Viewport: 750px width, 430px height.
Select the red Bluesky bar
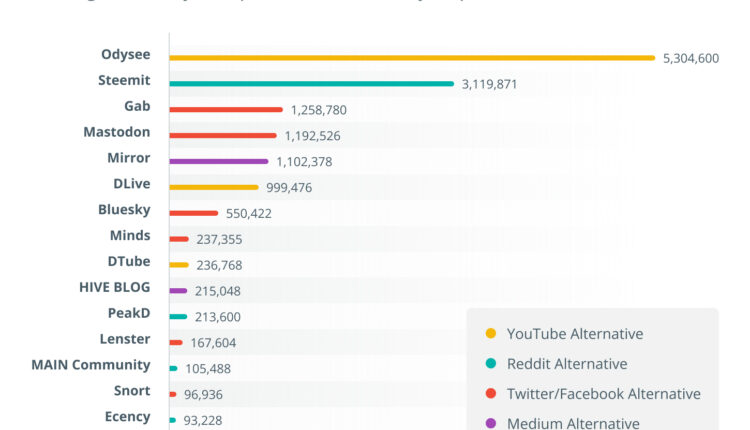tap(194, 213)
